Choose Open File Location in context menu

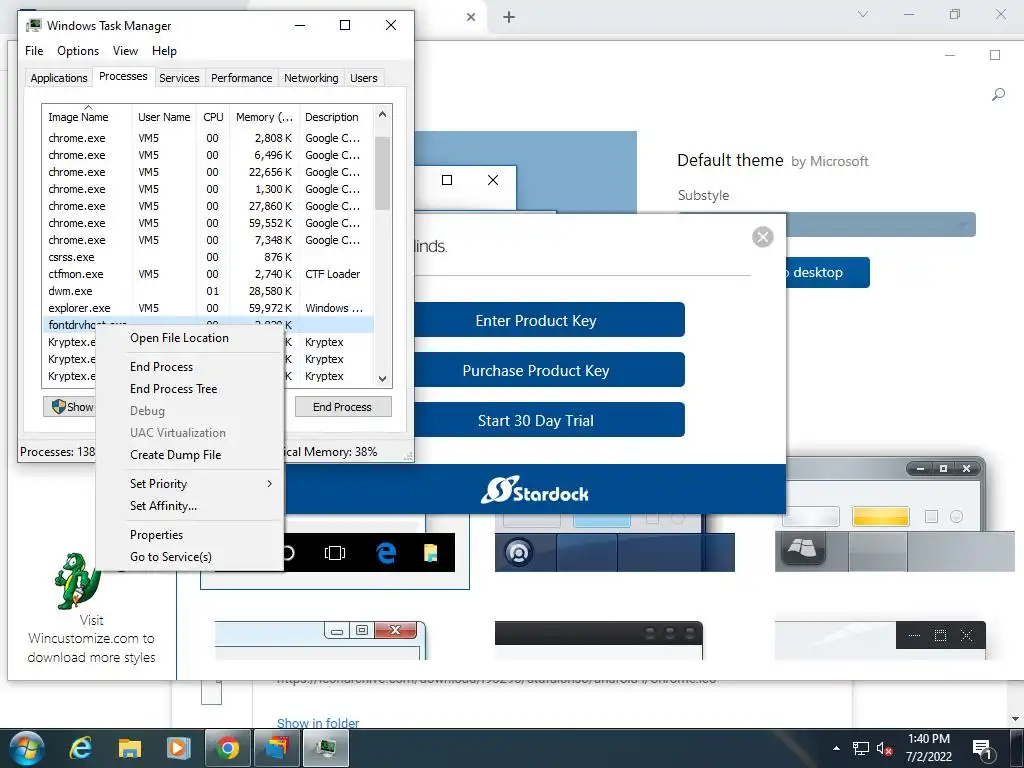coord(189,338)
